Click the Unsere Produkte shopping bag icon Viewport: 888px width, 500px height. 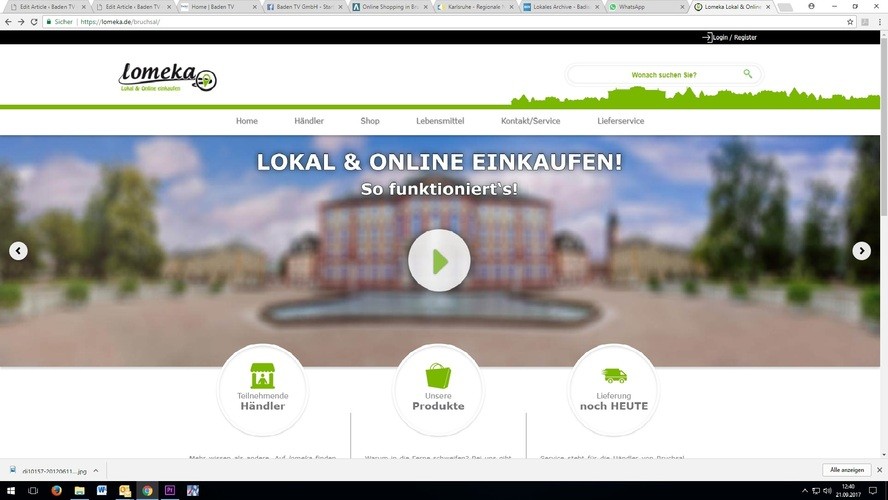[438, 376]
